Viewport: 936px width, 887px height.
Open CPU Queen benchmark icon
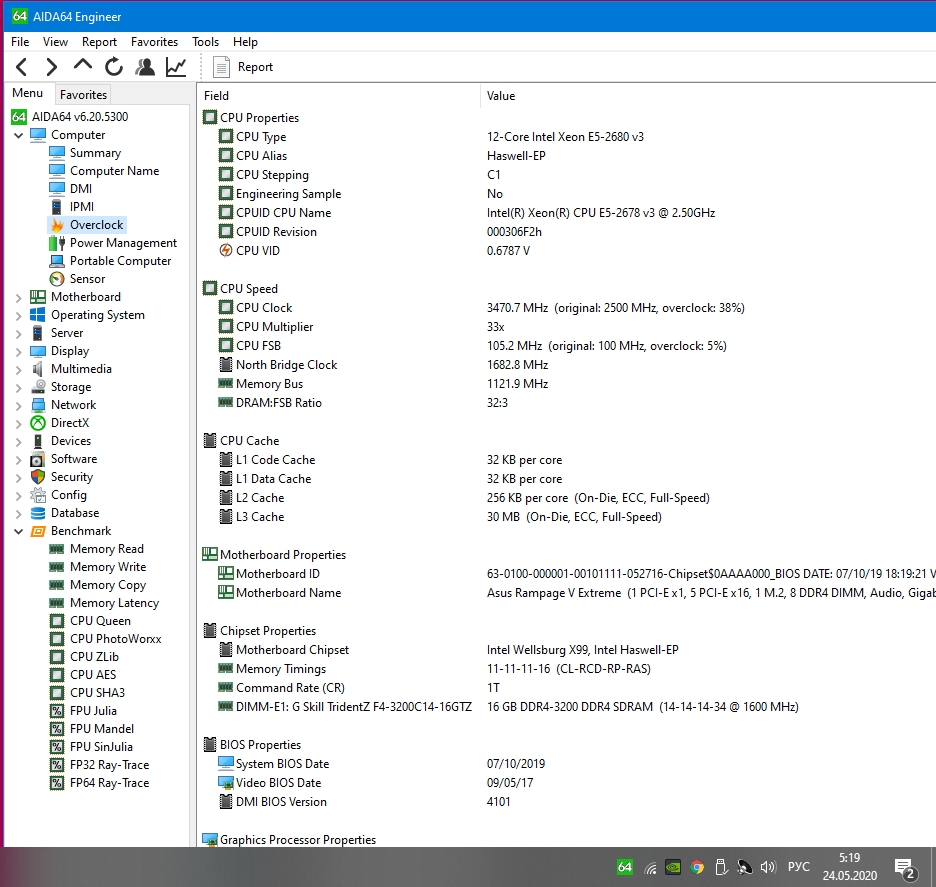coord(57,621)
